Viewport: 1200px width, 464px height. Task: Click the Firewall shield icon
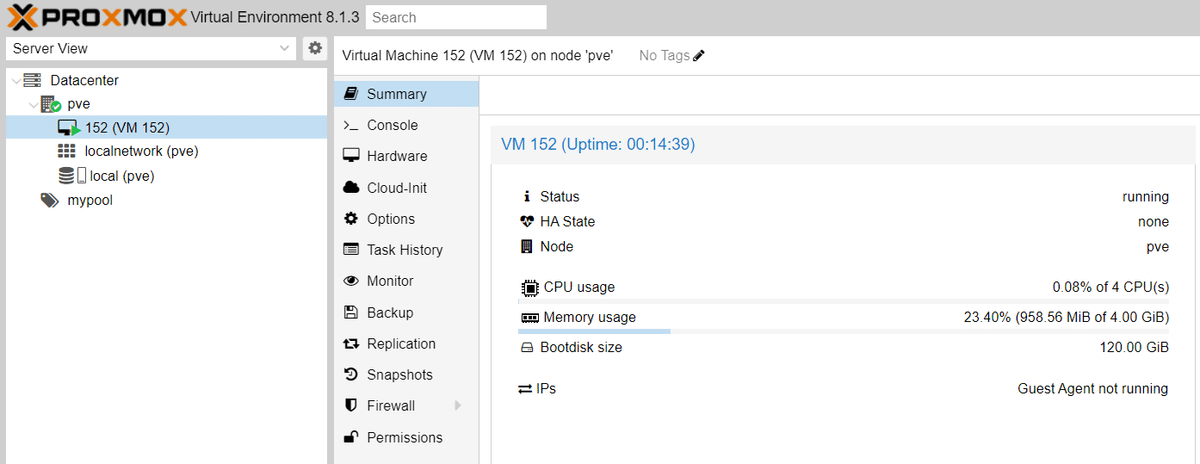coord(350,405)
